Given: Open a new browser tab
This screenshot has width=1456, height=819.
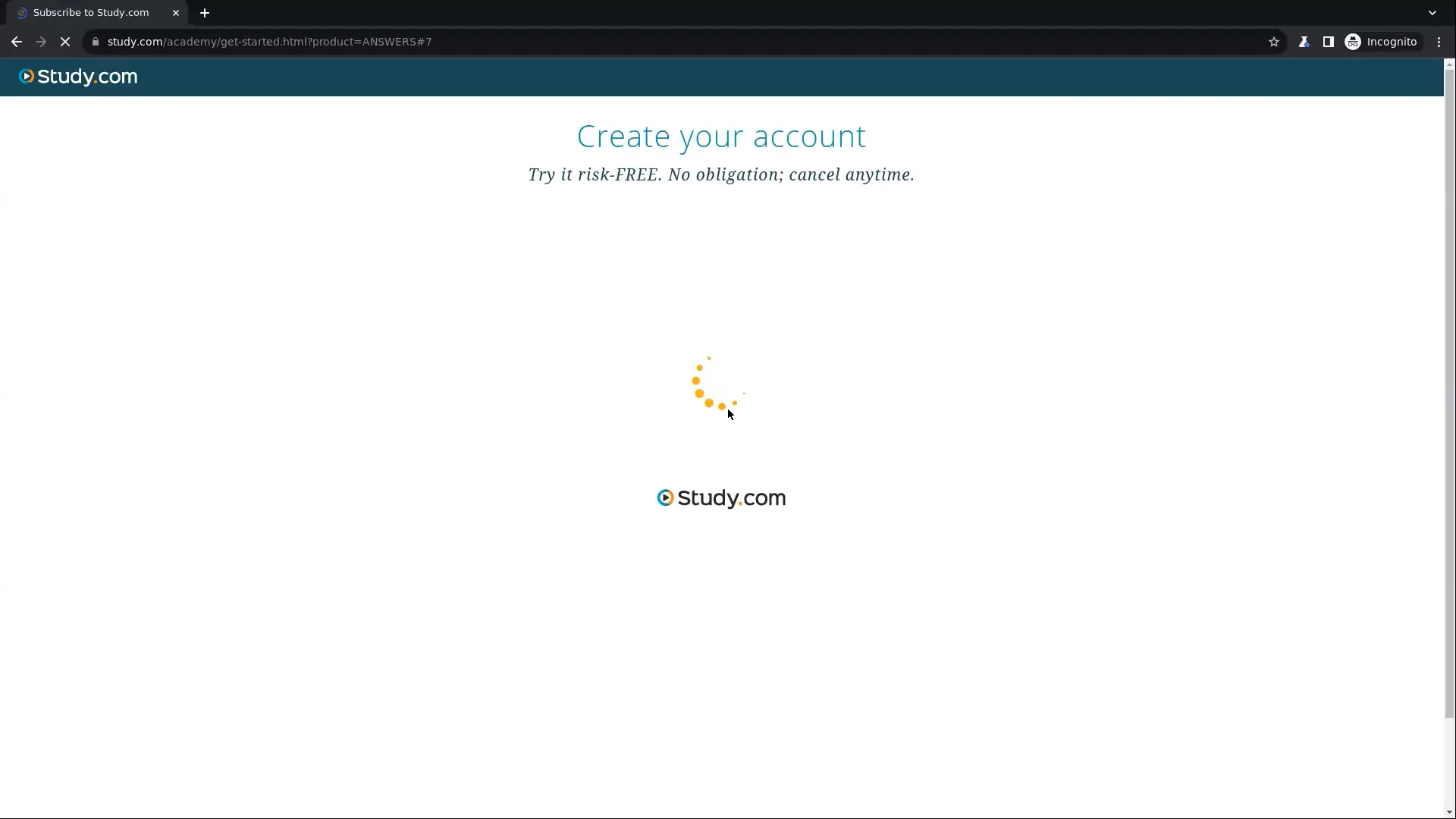Looking at the screenshot, I should [x=205, y=13].
